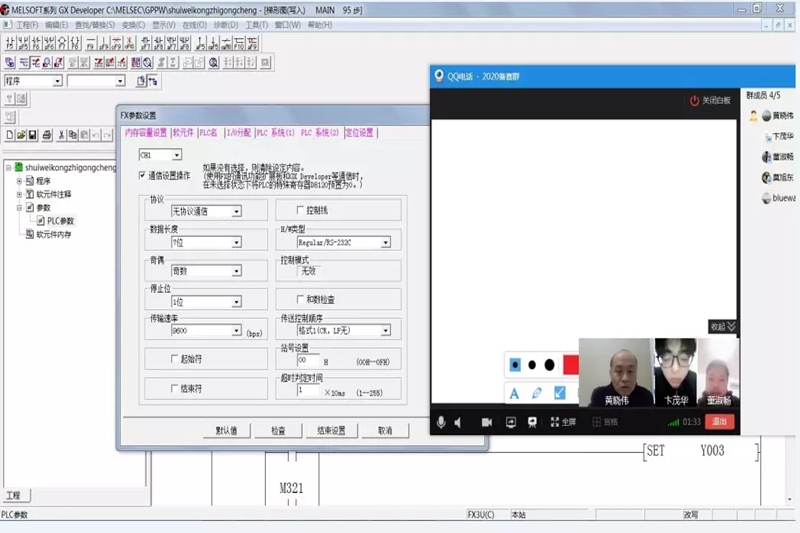This screenshot has height=533, width=800.
Task: Click the F9 horizontal line toolbar icon
Action: pos(91,43)
